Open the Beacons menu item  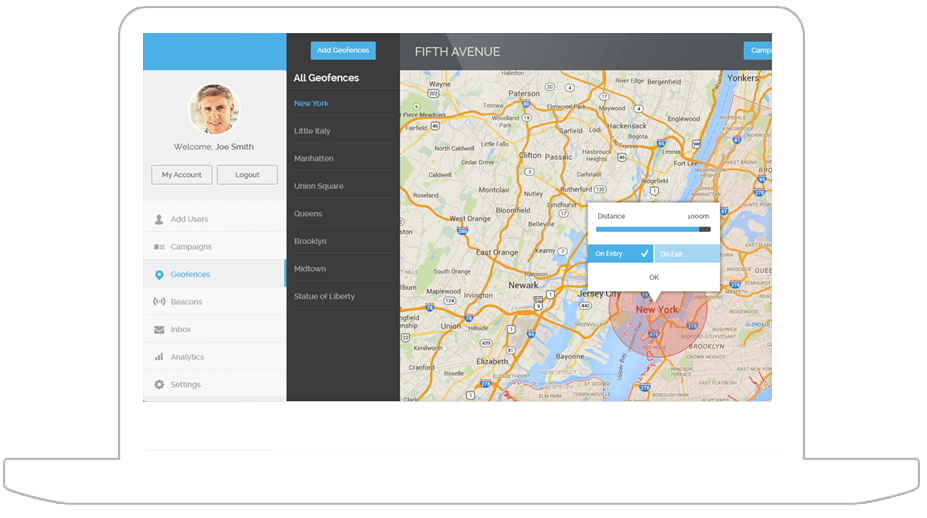click(215, 302)
